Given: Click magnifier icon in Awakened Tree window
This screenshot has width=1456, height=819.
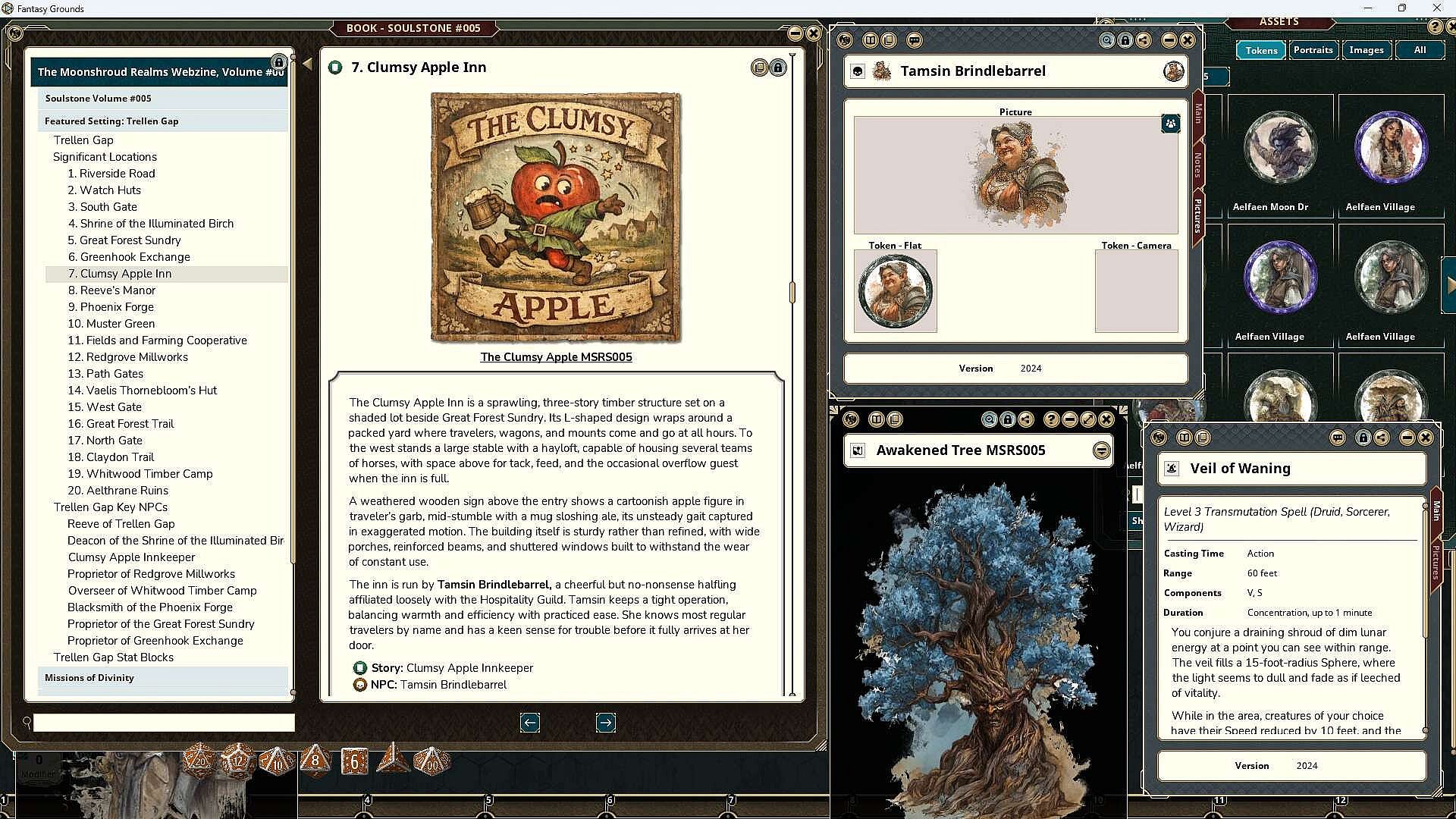Looking at the screenshot, I should 989,419.
